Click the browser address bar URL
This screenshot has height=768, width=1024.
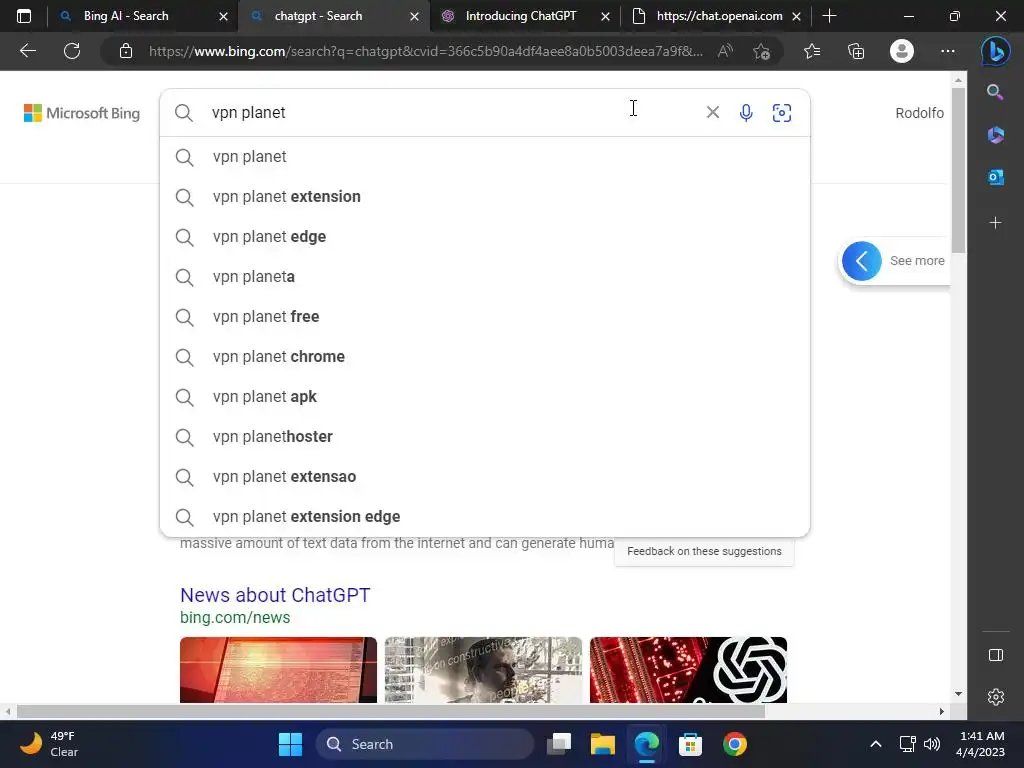(x=426, y=51)
